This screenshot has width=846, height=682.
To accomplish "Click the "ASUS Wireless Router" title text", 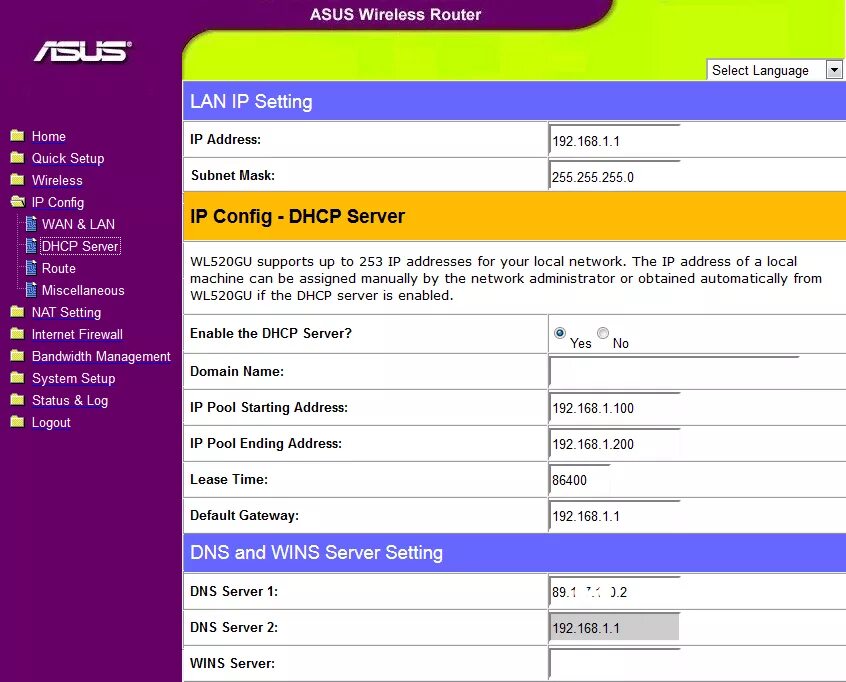I will pos(395,14).
